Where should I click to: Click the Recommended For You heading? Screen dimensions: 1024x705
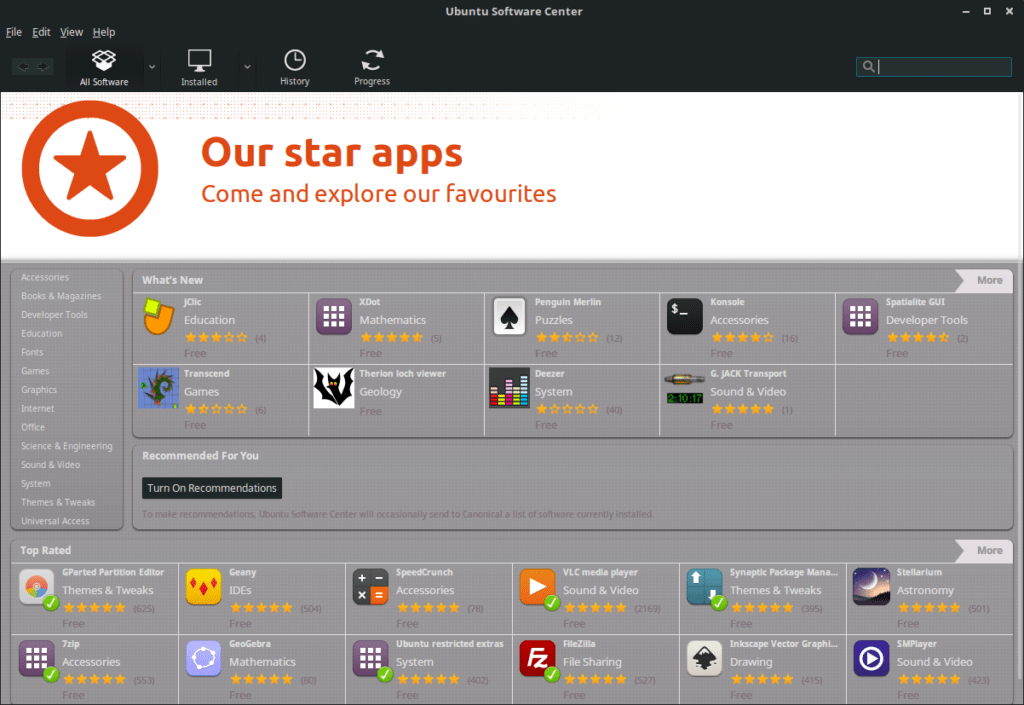200,456
